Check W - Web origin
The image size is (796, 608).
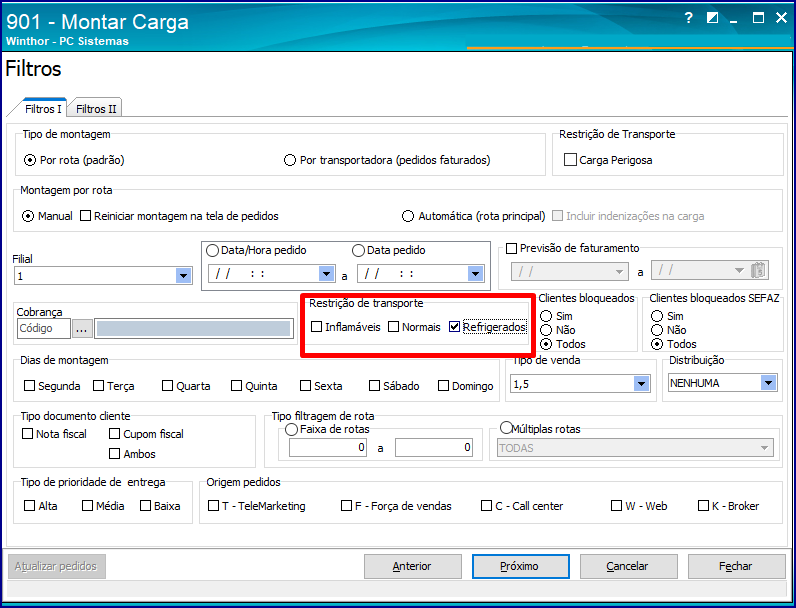(616, 506)
